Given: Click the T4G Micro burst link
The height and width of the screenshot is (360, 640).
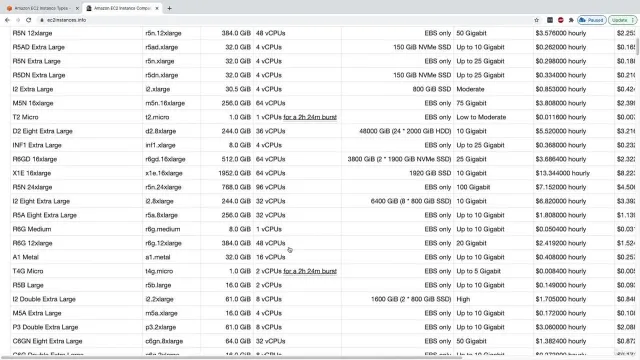Looking at the screenshot, I should 310,271.
